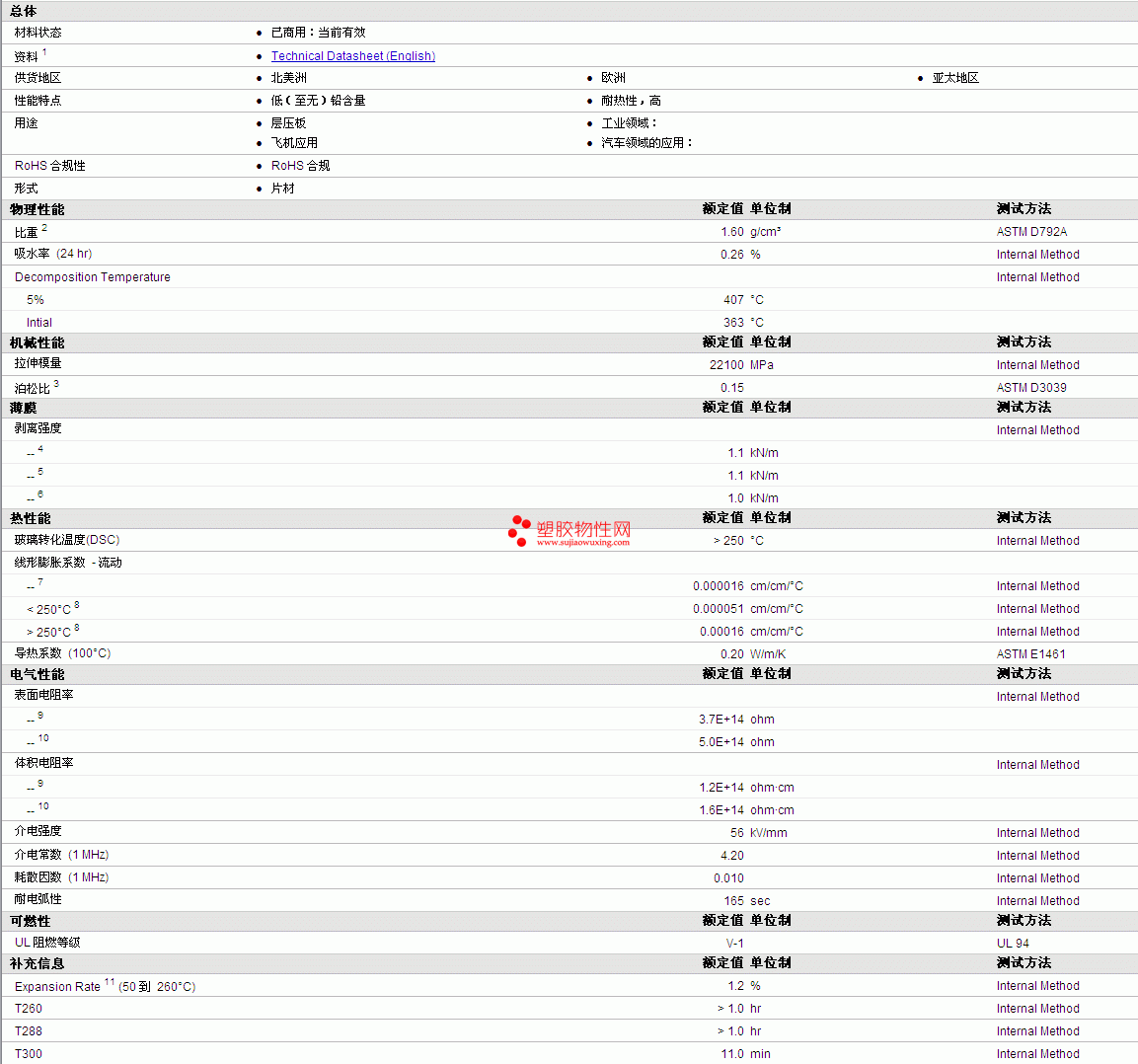Viewport: 1138px width, 1064px height.
Task: Click the T300 row label
Action: click(29, 1053)
